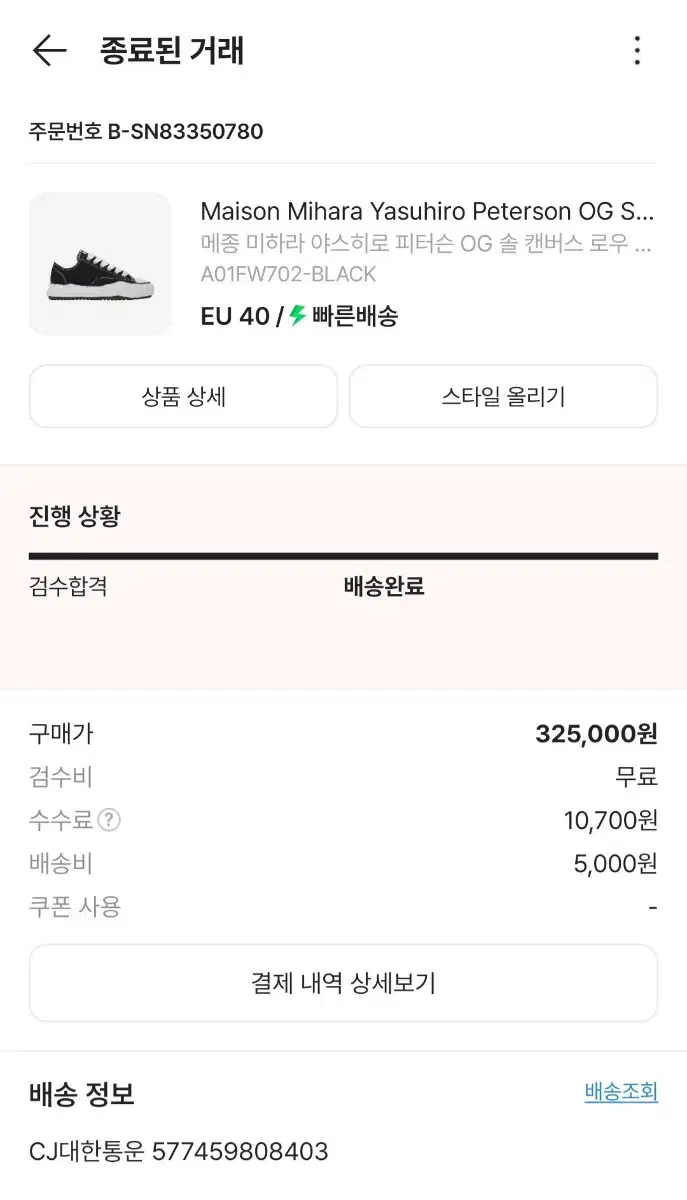The height and width of the screenshot is (1200, 687).
Task: Tap the back arrow icon
Action: [48, 51]
